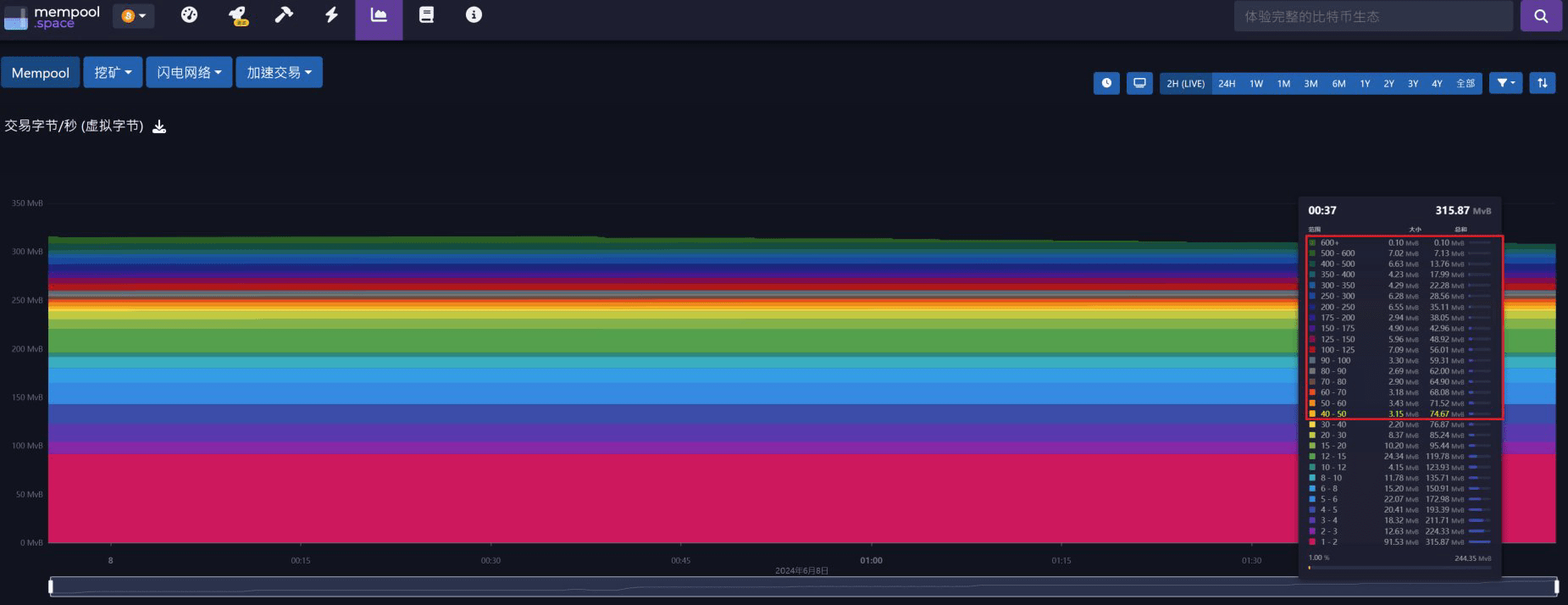Image resolution: width=1568 pixels, height=605 pixels.
Task: Click the 315.87 MvB total in tooltip
Action: (x=1463, y=210)
